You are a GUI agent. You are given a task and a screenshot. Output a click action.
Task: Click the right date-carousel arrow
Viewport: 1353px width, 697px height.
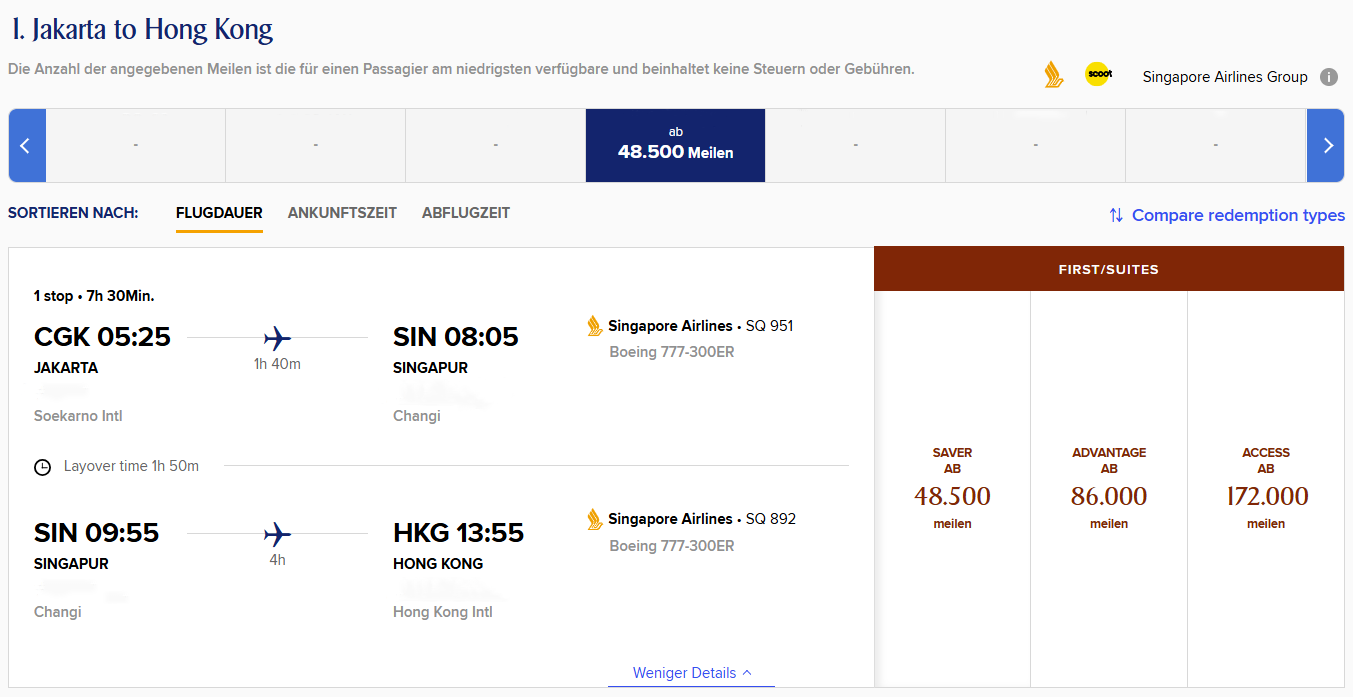point(1326,145)
